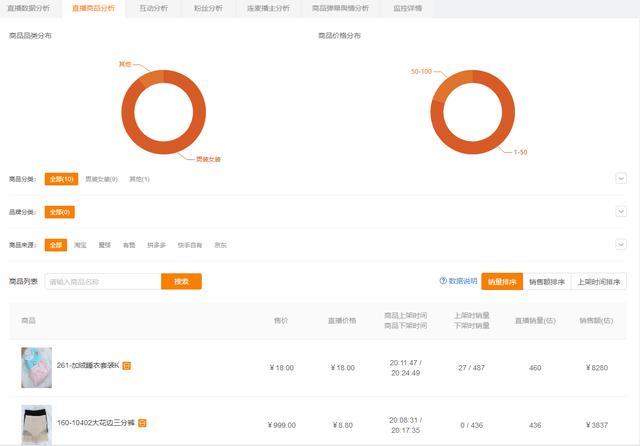Click the ¥3837 sales amount cell

click(x=597, y=425)
